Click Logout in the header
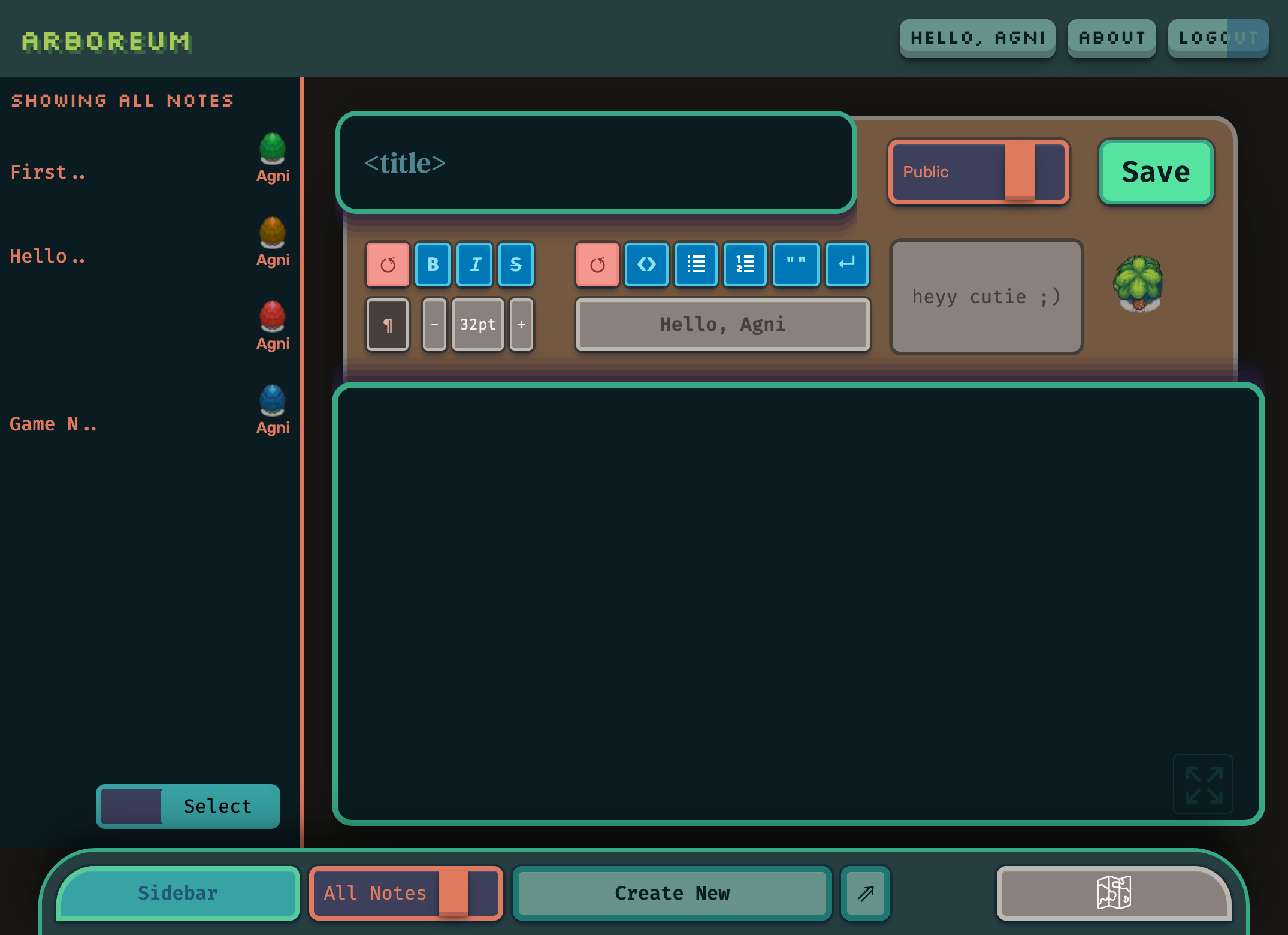 click(1217, 38)
